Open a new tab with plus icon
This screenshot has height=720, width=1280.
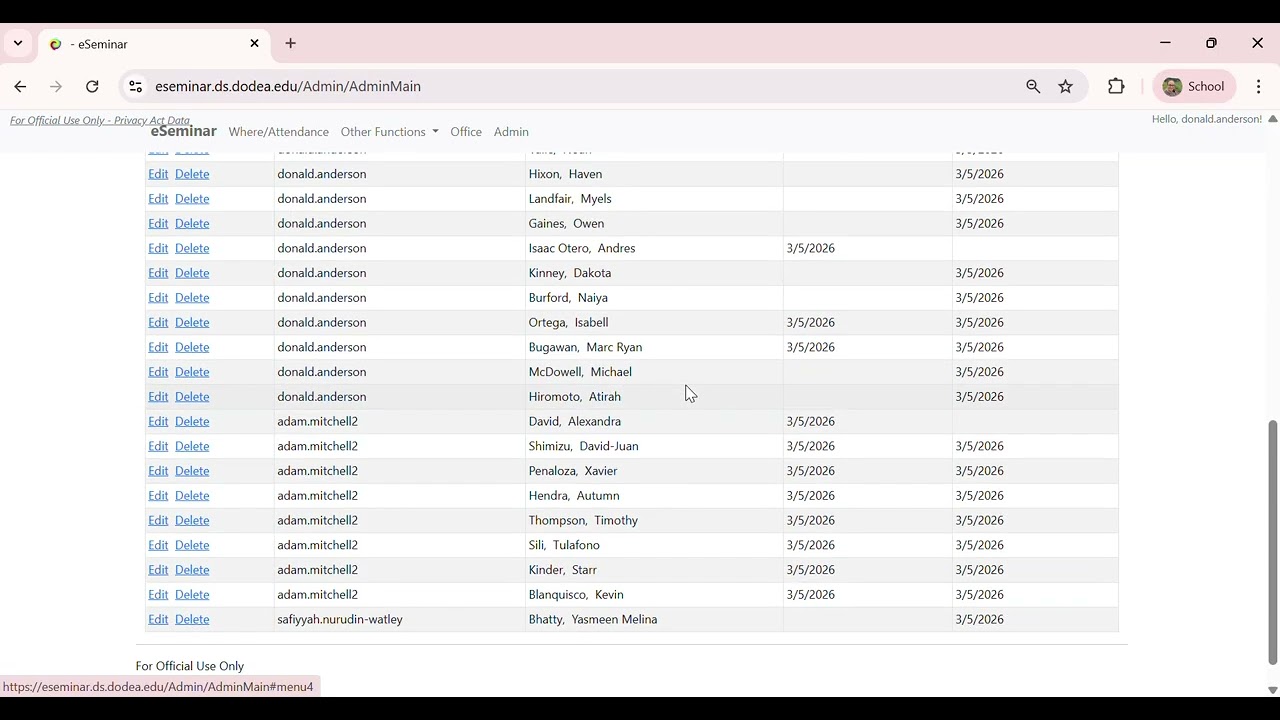(x=291, y=44)
